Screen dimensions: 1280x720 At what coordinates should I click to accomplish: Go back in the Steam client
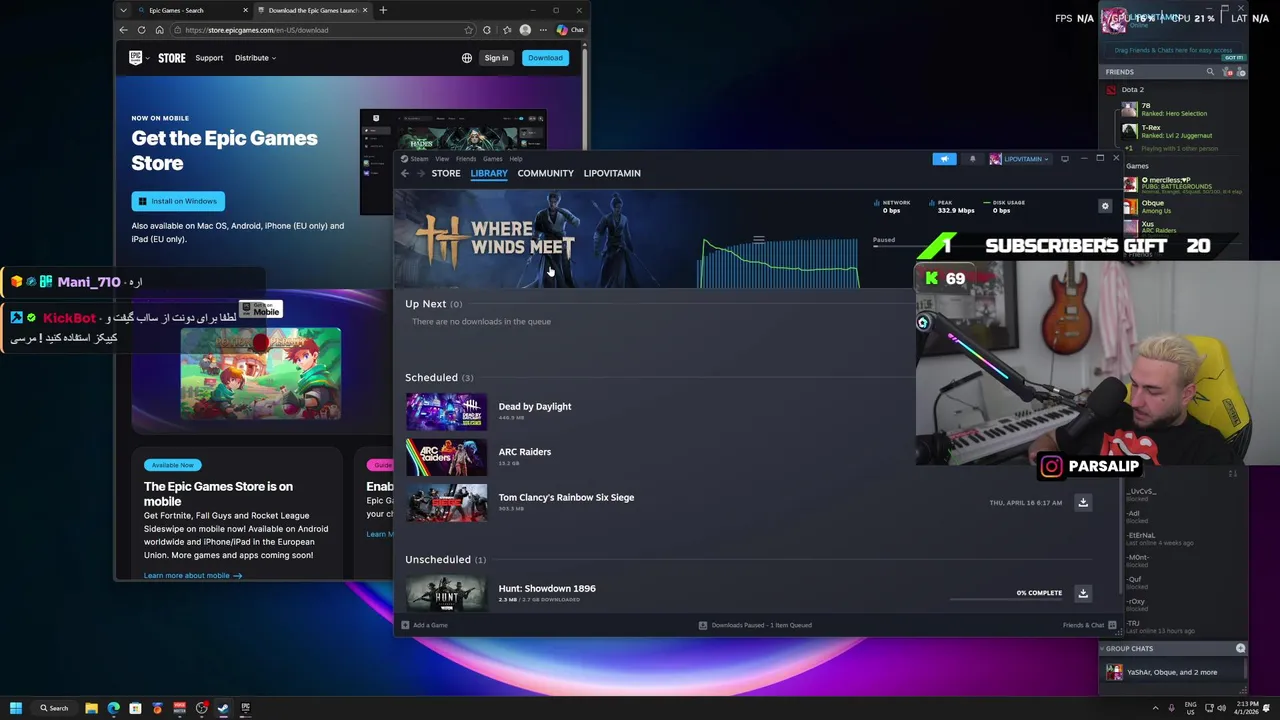point(405,173)
